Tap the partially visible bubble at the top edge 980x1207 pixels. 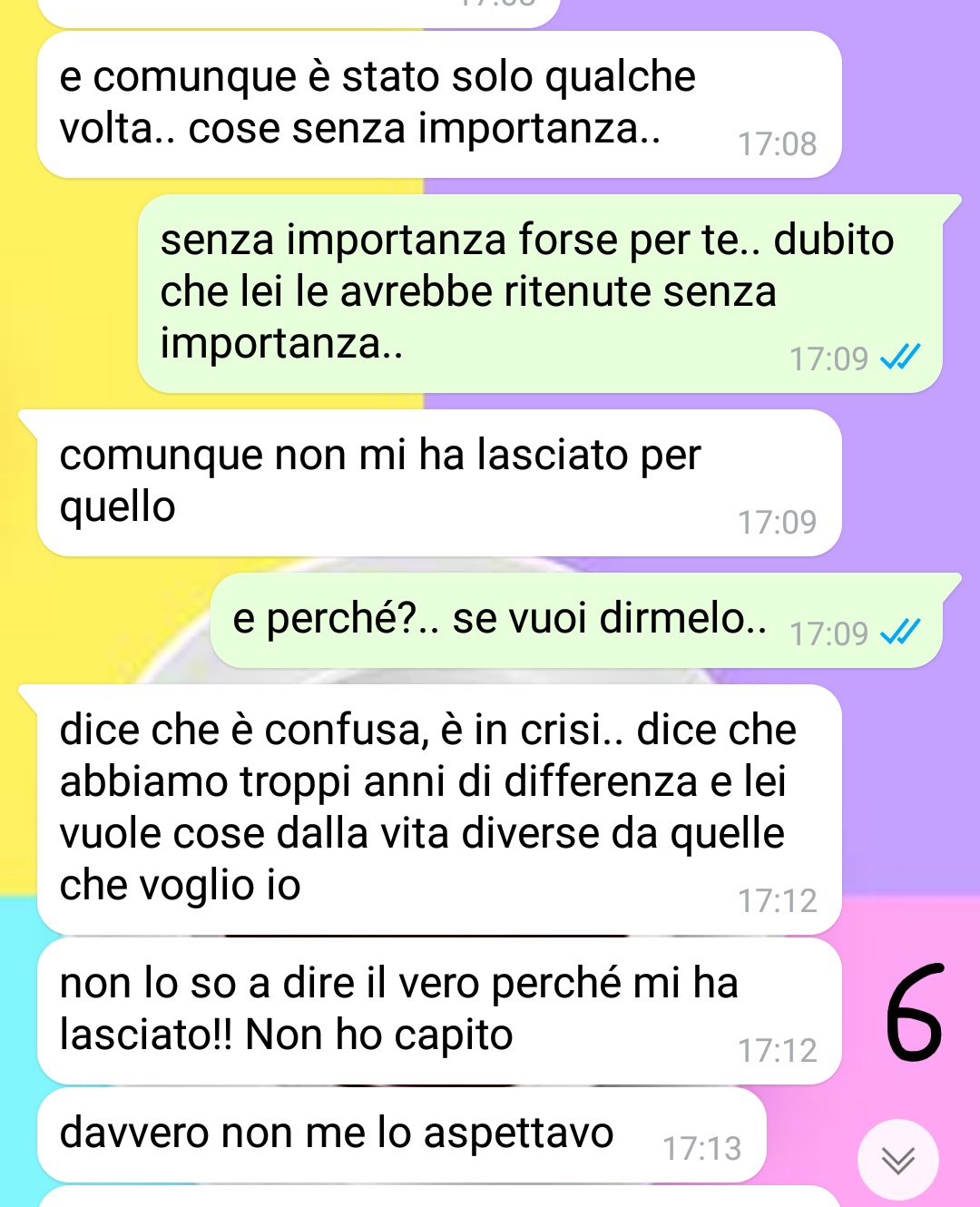click(299, 13)
